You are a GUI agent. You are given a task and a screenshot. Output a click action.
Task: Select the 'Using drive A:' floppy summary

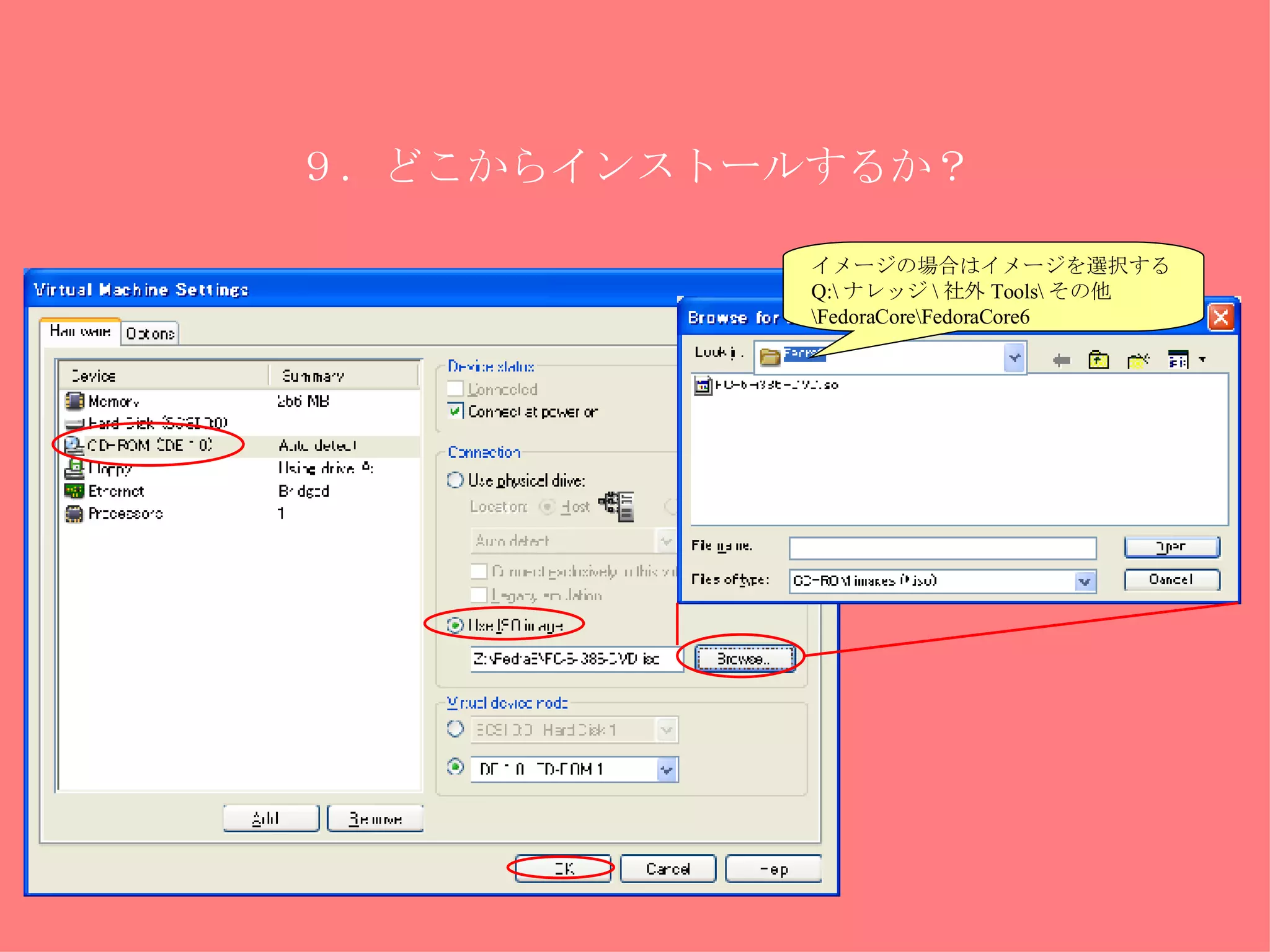pyautogui.click(x=326, y=468)
